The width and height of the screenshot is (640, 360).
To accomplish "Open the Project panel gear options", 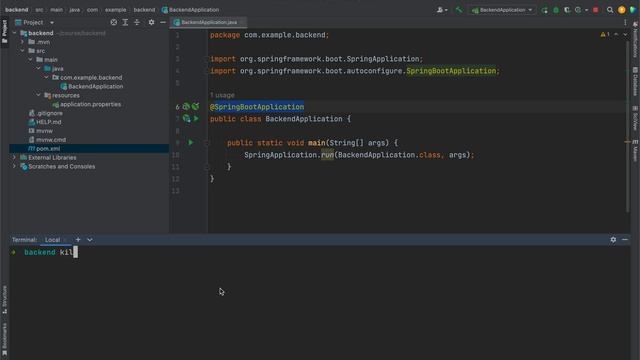I will coord(151,22).
